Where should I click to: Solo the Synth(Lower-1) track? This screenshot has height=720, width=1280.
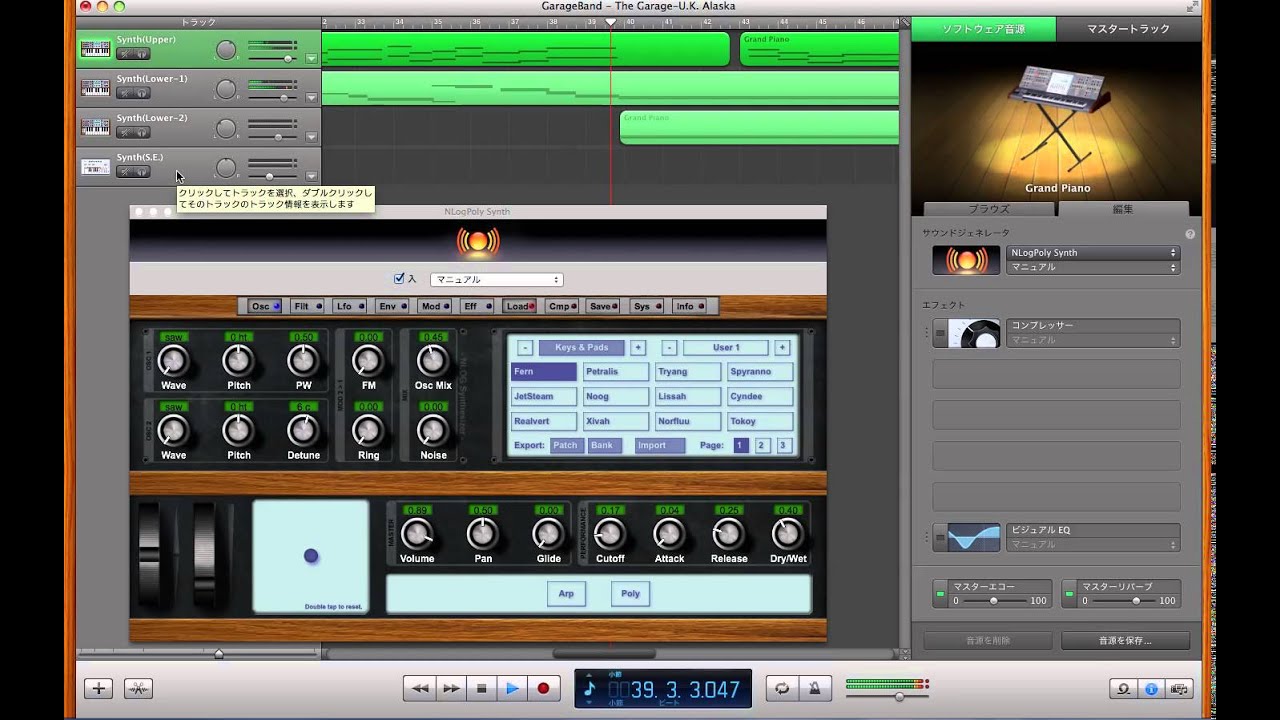[141, 93]
